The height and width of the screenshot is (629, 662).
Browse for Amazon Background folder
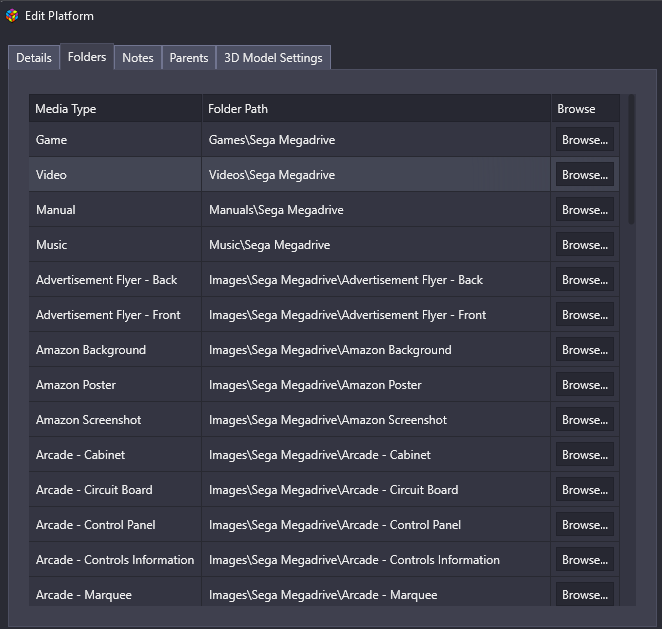tap(585, 350)
